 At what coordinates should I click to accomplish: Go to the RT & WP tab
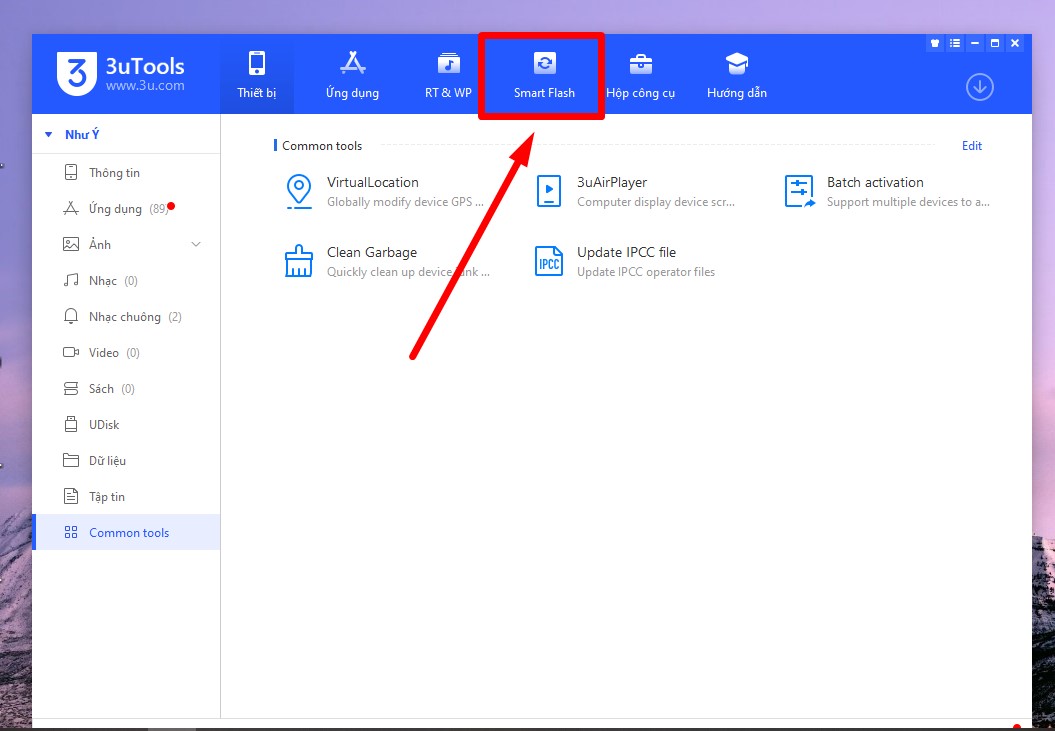coord(448,76)
